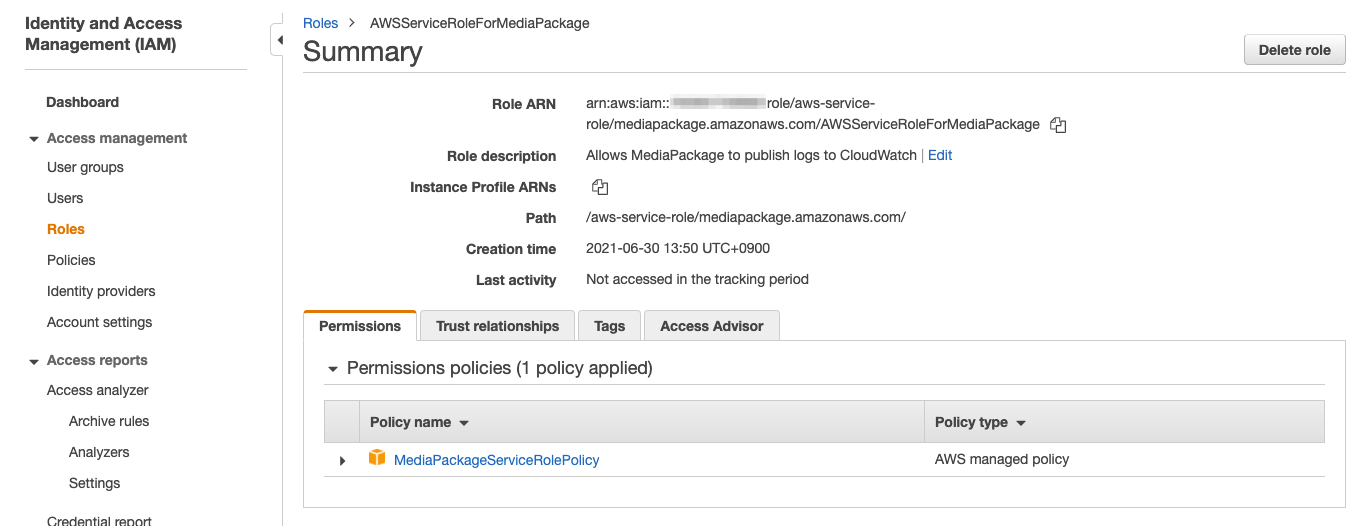Click the 'AWS managed policy' table cell
Image resolution: width=1368 pixels, height=526 pixels.
[1002, 459]
